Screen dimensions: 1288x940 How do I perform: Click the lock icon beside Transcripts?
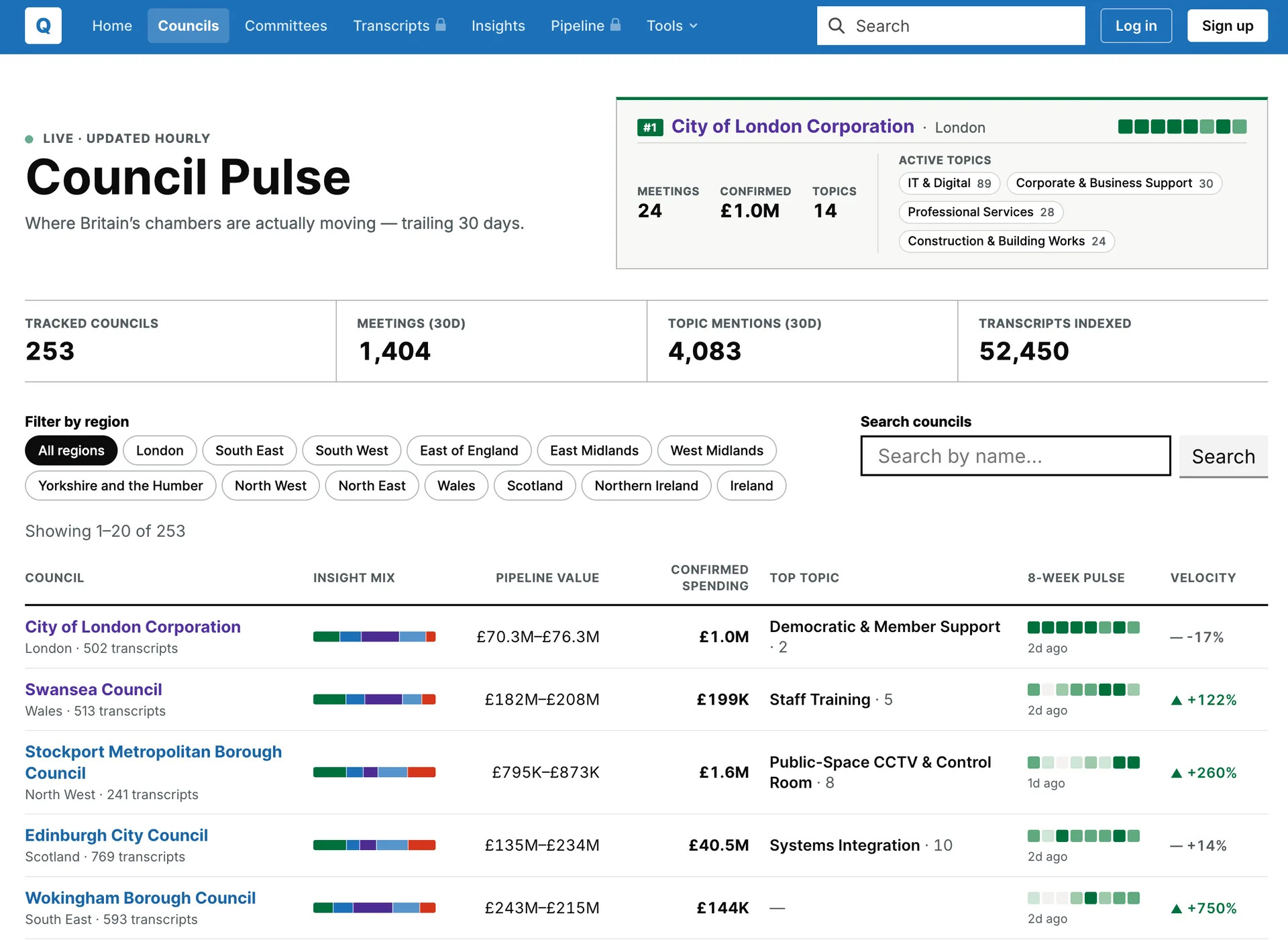(441, 25)
